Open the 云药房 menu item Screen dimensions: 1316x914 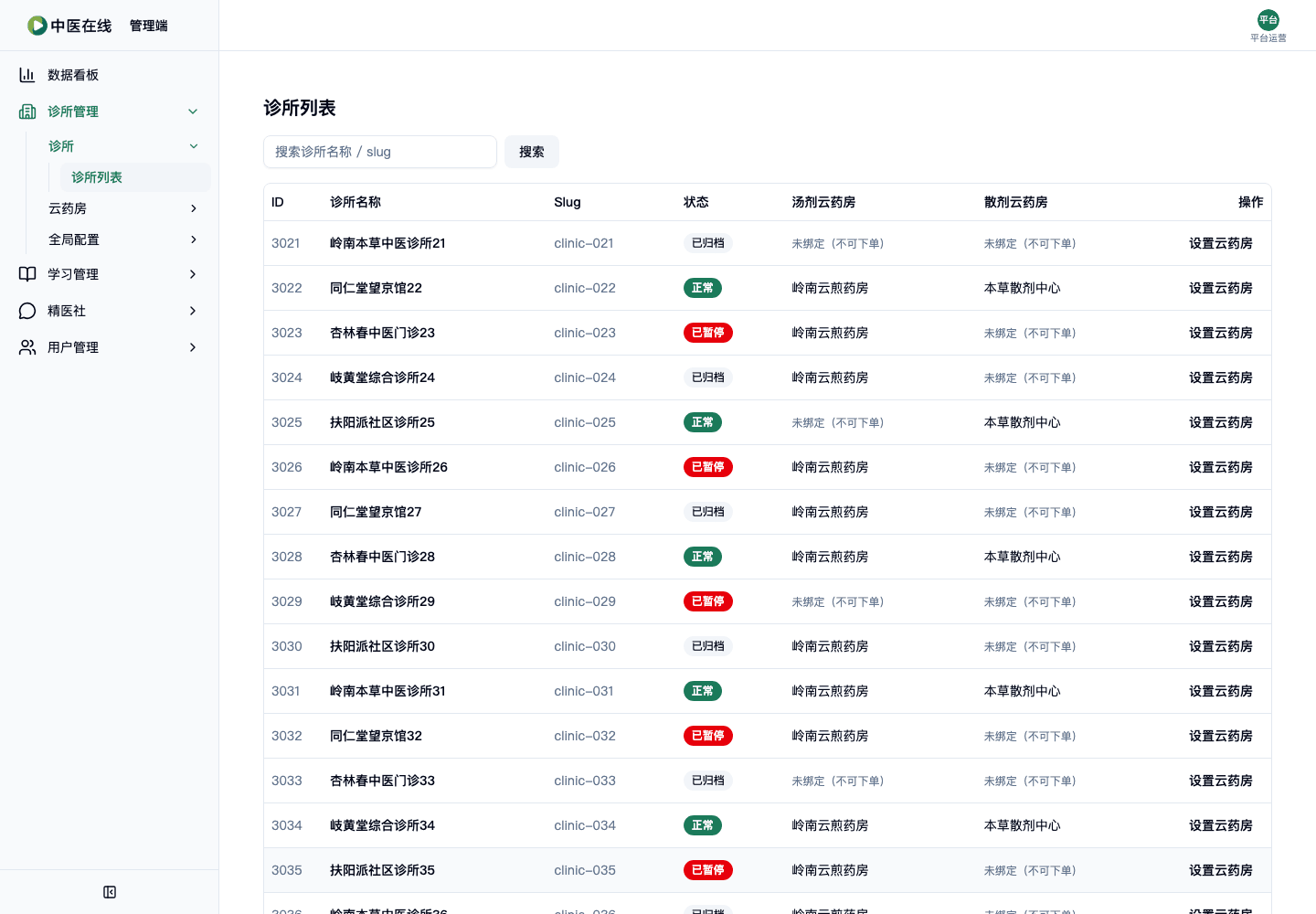click(x=124, y=208)
